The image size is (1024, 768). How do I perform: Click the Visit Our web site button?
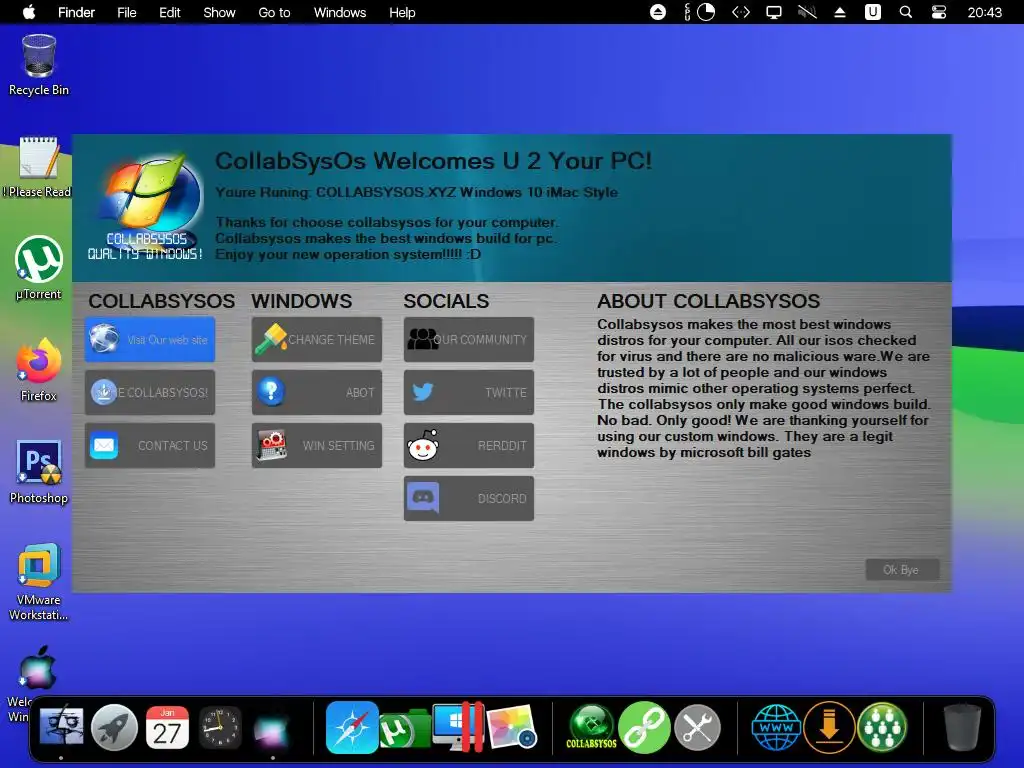(x=150, y=340)
